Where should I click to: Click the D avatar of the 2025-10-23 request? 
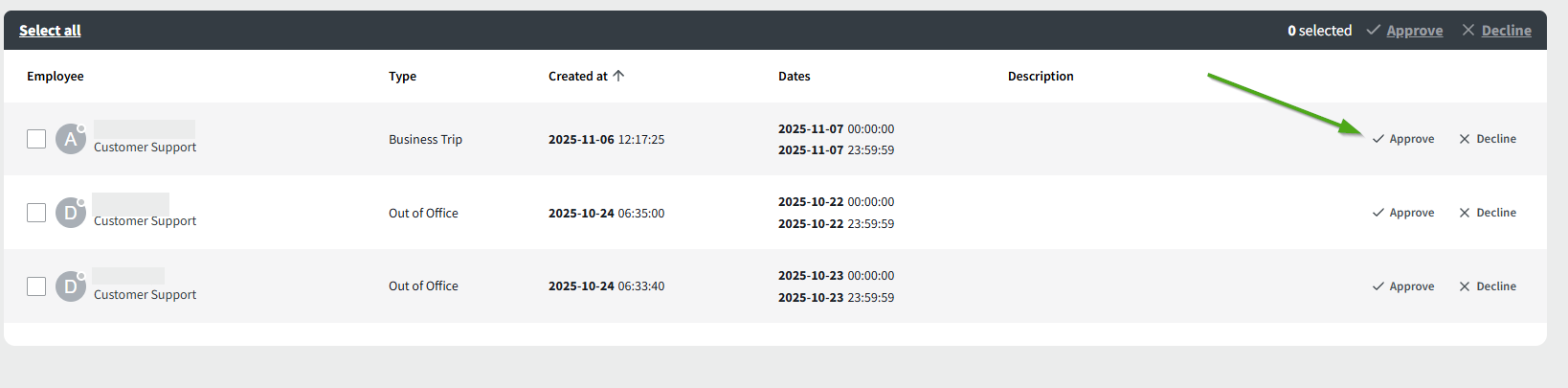click(x=70, y=286)
